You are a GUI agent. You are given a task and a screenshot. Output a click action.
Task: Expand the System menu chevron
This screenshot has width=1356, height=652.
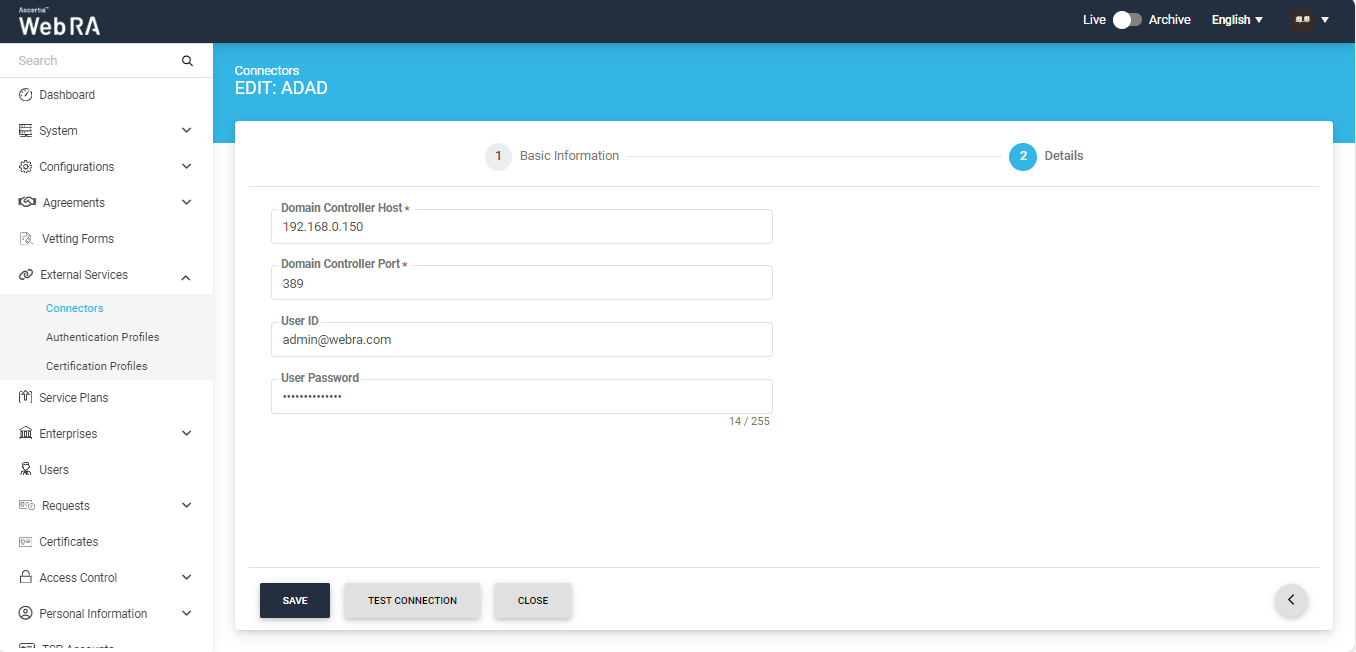tap(186, 131)
